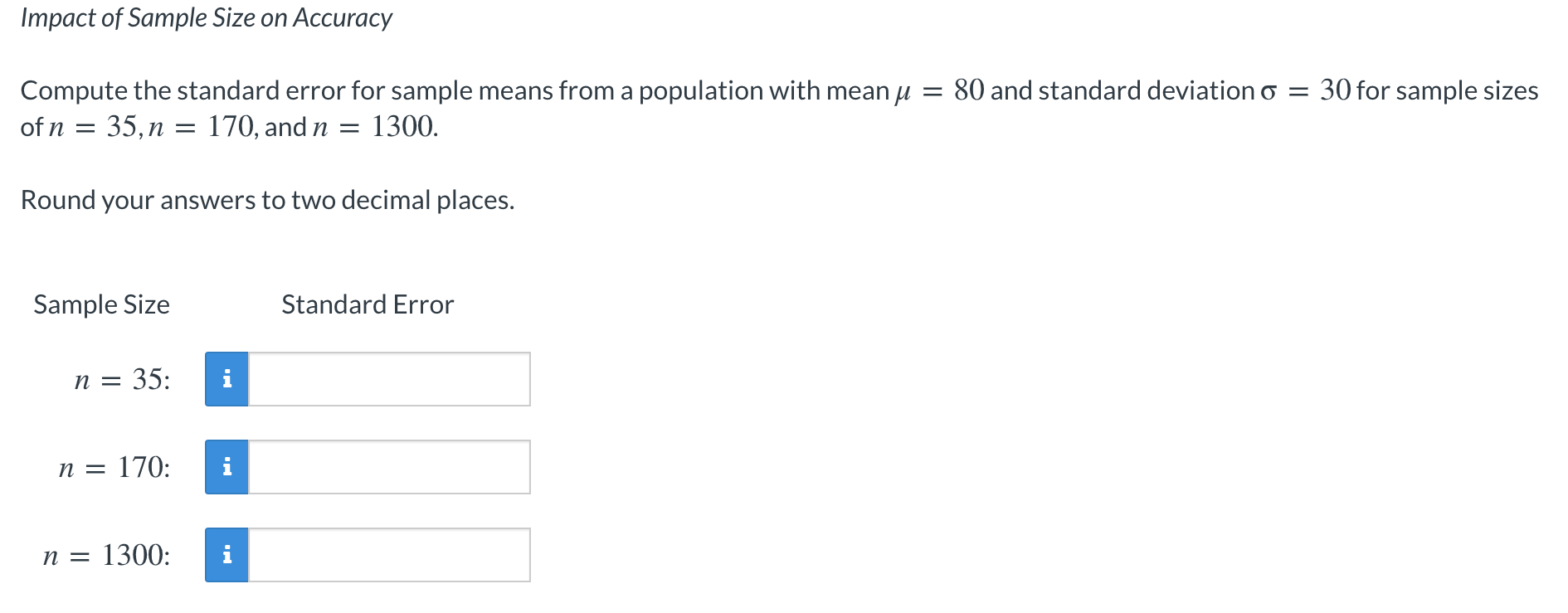Click the σ = 30 expression in the problem
The height and width of the screenshot is (613, 1568).
point(1305,90)
